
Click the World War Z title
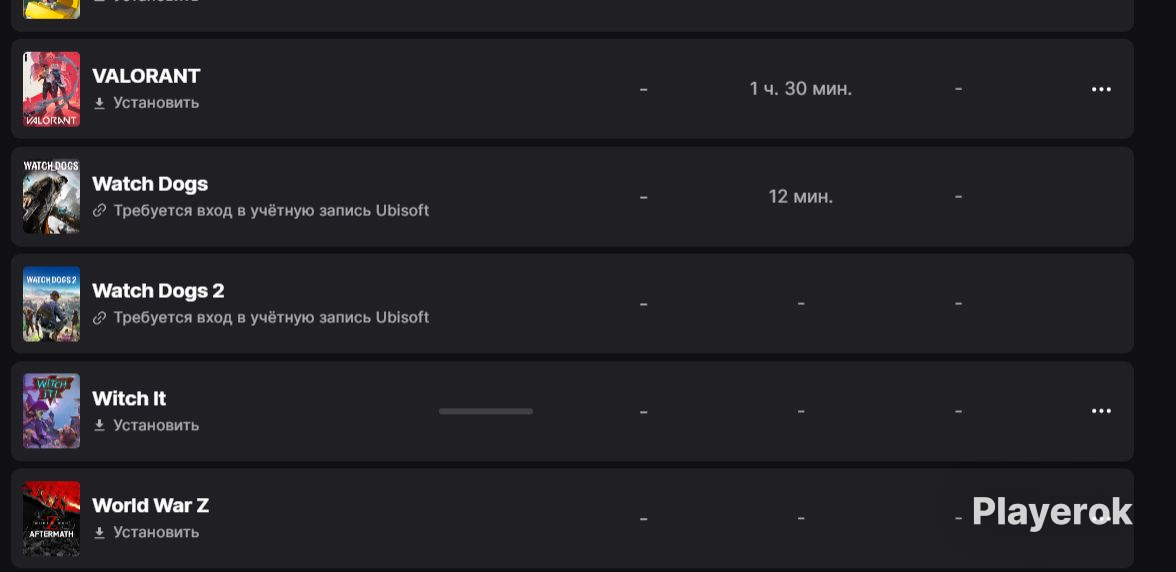pyautogui.click(x=151, y=505)
